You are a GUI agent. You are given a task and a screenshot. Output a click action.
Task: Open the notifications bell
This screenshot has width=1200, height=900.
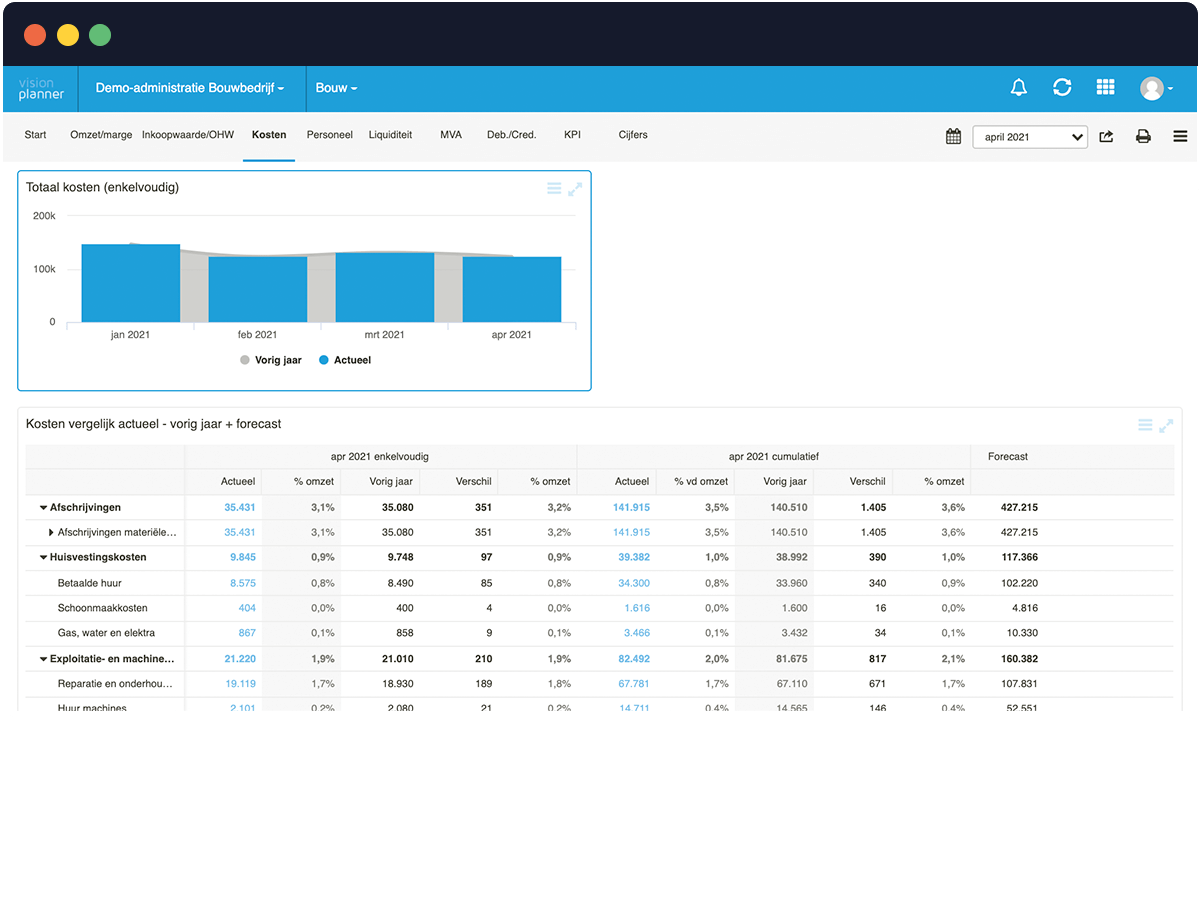click(x=1019, y=88)
